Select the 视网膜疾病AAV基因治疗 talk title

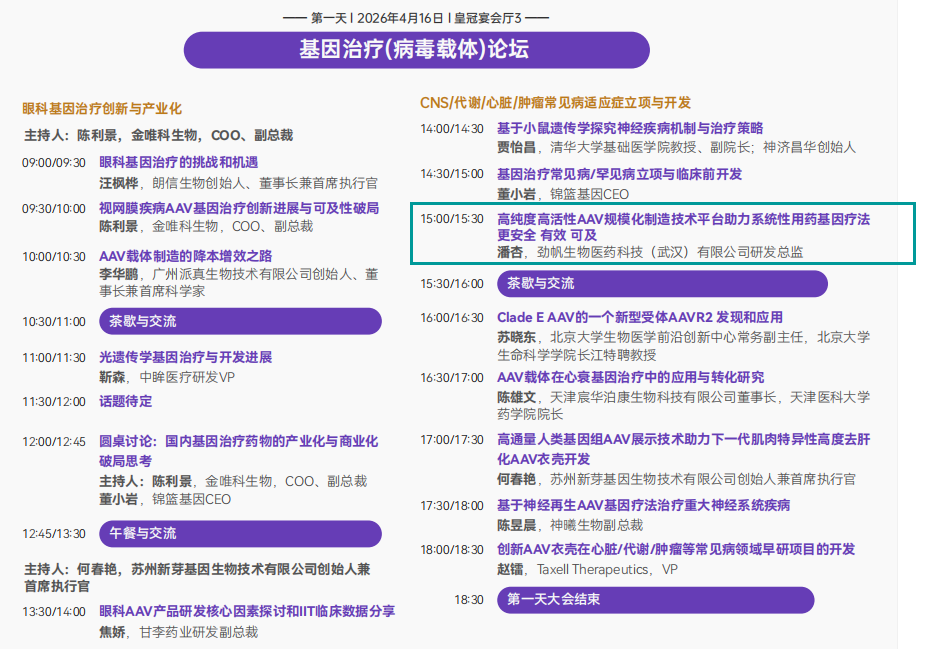click(x=239, y=208)
